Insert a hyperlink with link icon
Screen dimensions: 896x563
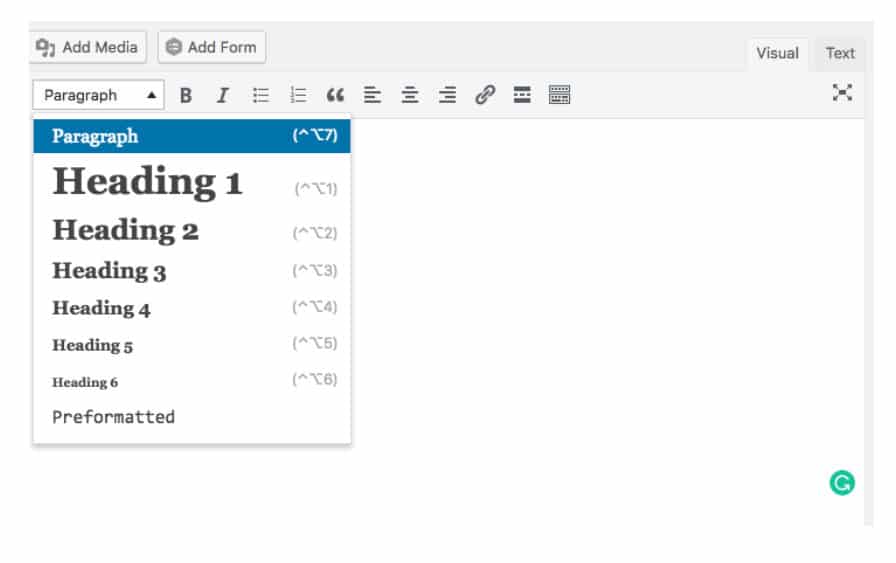click(485, 95)
